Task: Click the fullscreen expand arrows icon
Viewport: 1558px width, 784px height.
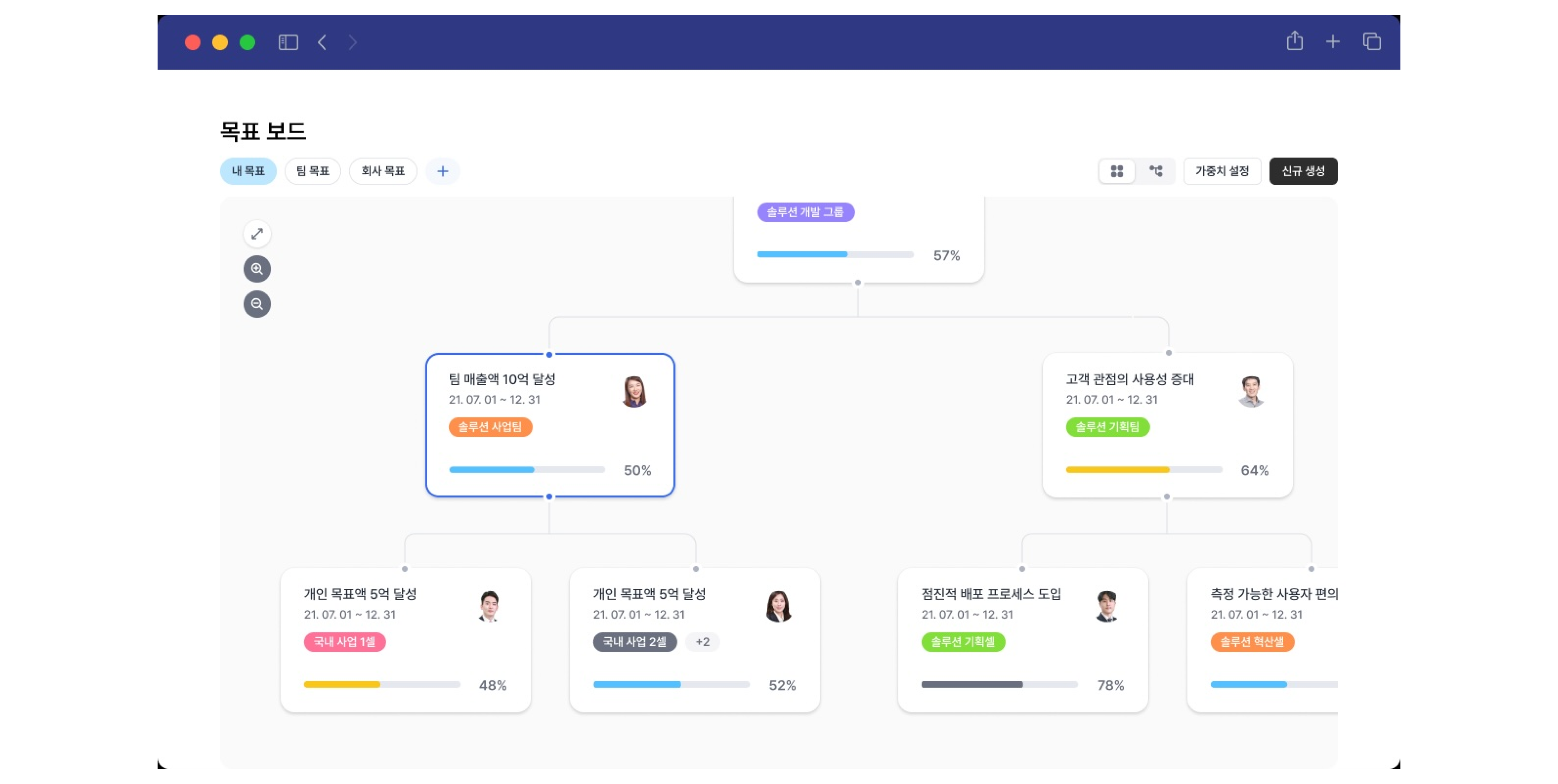Action: (x=257, y=233)
